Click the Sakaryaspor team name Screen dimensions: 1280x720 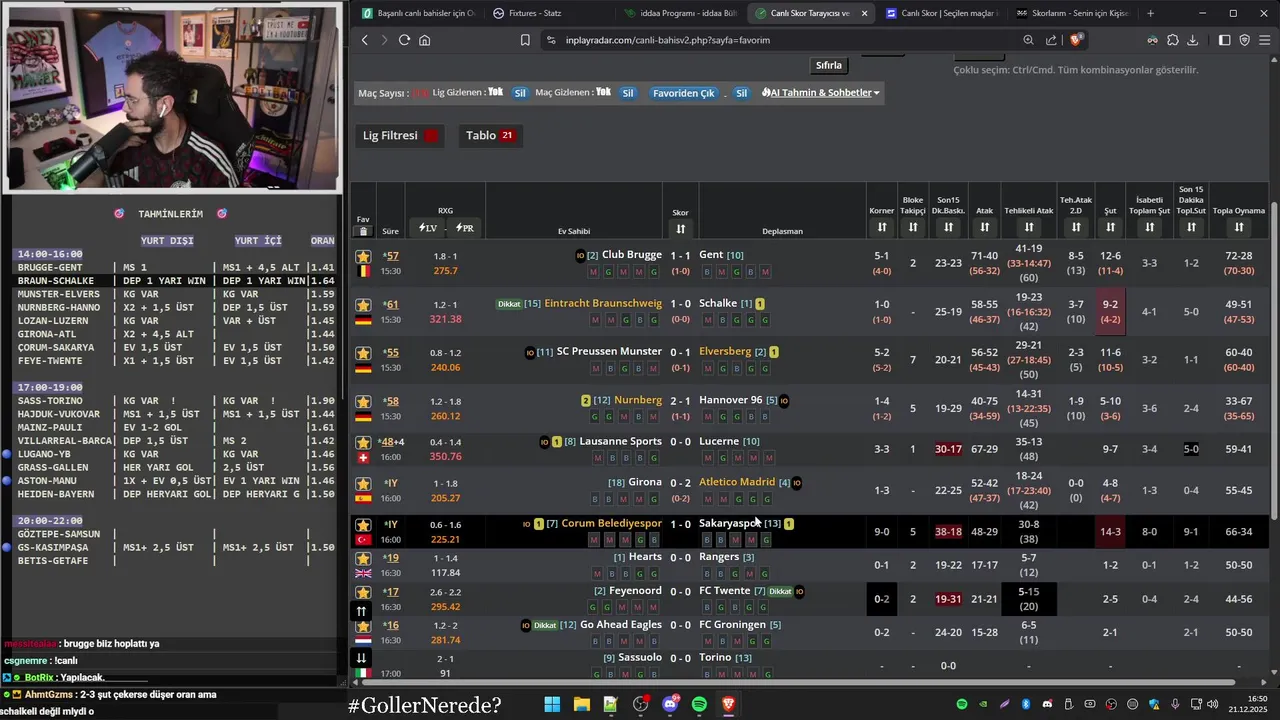click(729, 523)
